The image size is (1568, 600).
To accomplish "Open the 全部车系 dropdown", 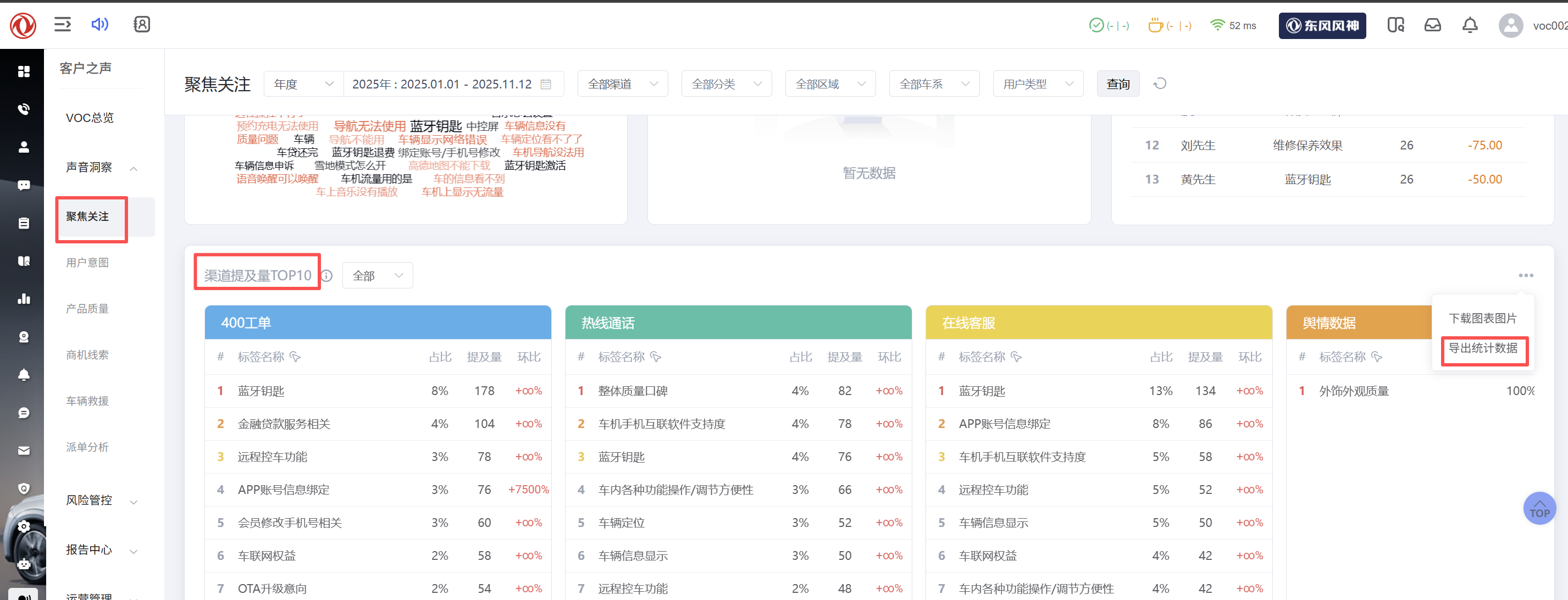I will click(934, 84).
